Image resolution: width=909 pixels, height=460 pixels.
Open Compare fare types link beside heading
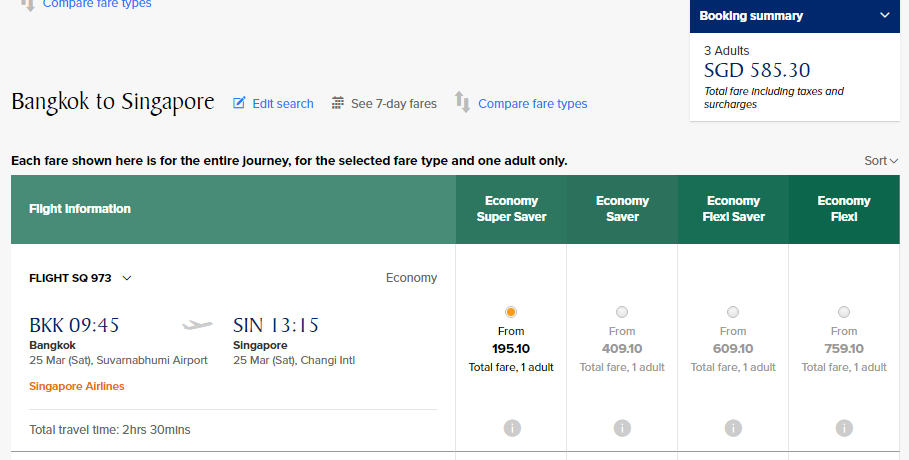click(x=533, y=103)
